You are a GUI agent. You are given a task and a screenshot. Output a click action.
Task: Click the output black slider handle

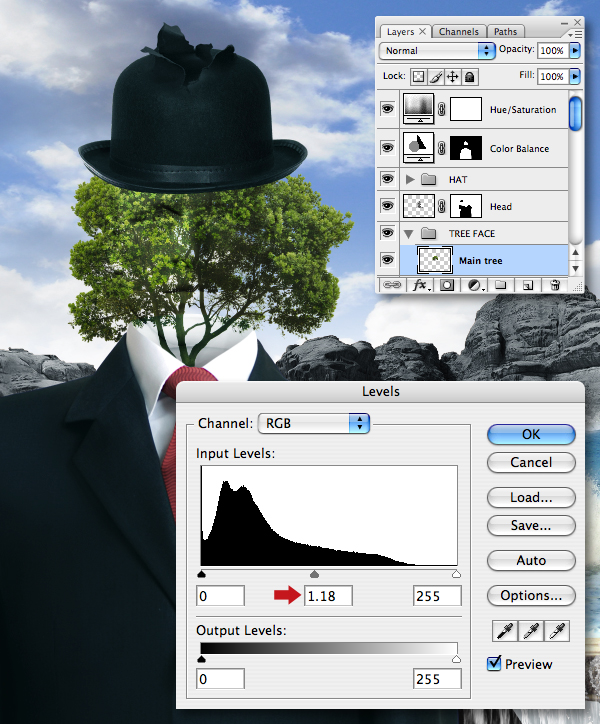tap(201, 659)
